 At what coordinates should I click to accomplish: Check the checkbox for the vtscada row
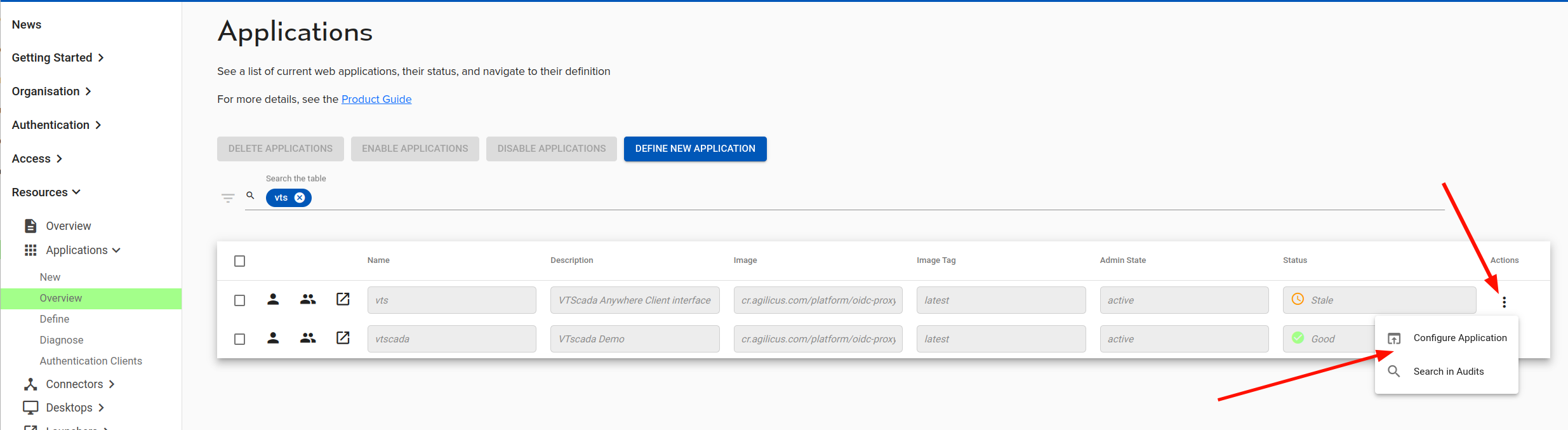pos(239,339)
